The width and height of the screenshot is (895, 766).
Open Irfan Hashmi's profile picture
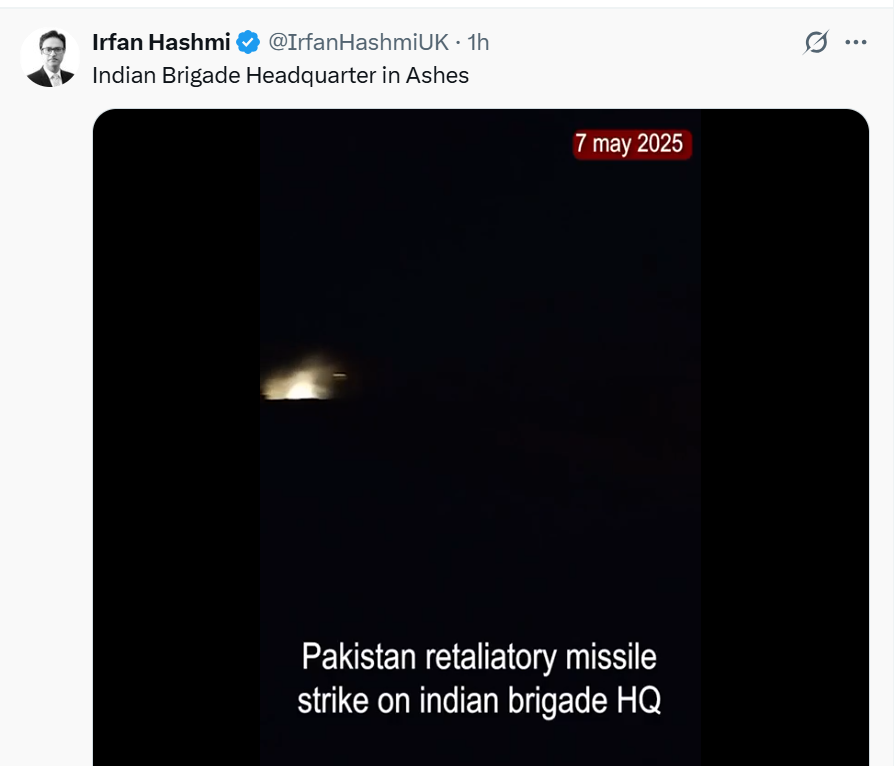[x=50, y=57]
